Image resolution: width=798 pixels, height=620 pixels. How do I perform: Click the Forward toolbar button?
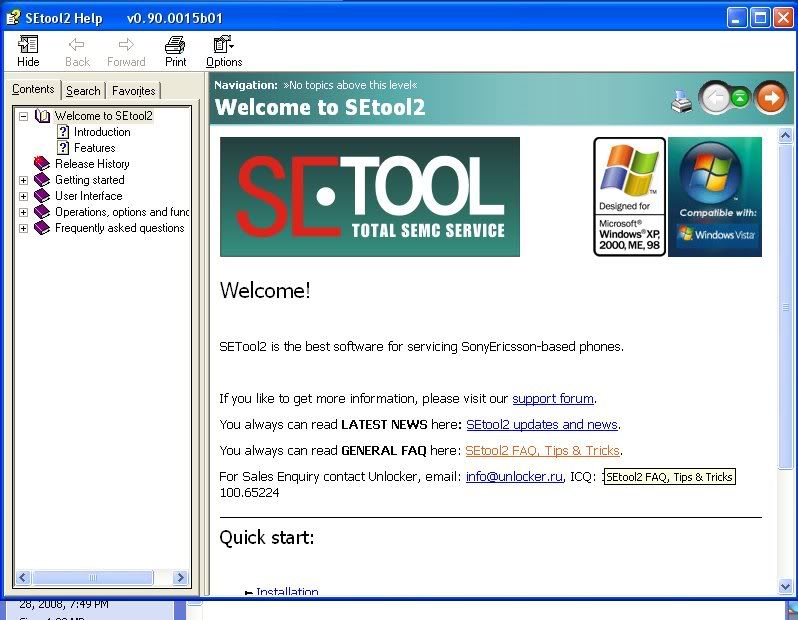[126, 51]
